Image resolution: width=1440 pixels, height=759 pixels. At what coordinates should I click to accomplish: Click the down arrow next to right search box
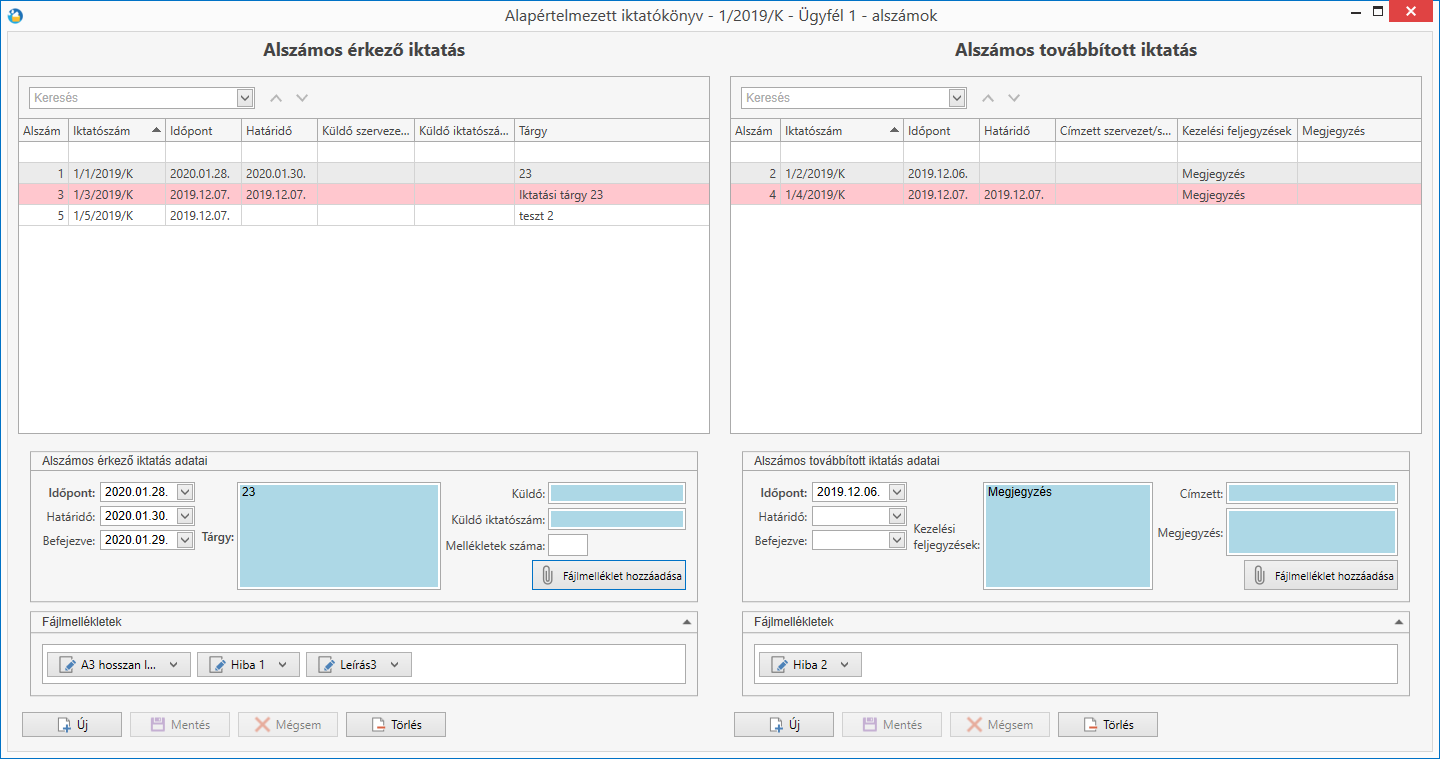[x=1014, y=98]
